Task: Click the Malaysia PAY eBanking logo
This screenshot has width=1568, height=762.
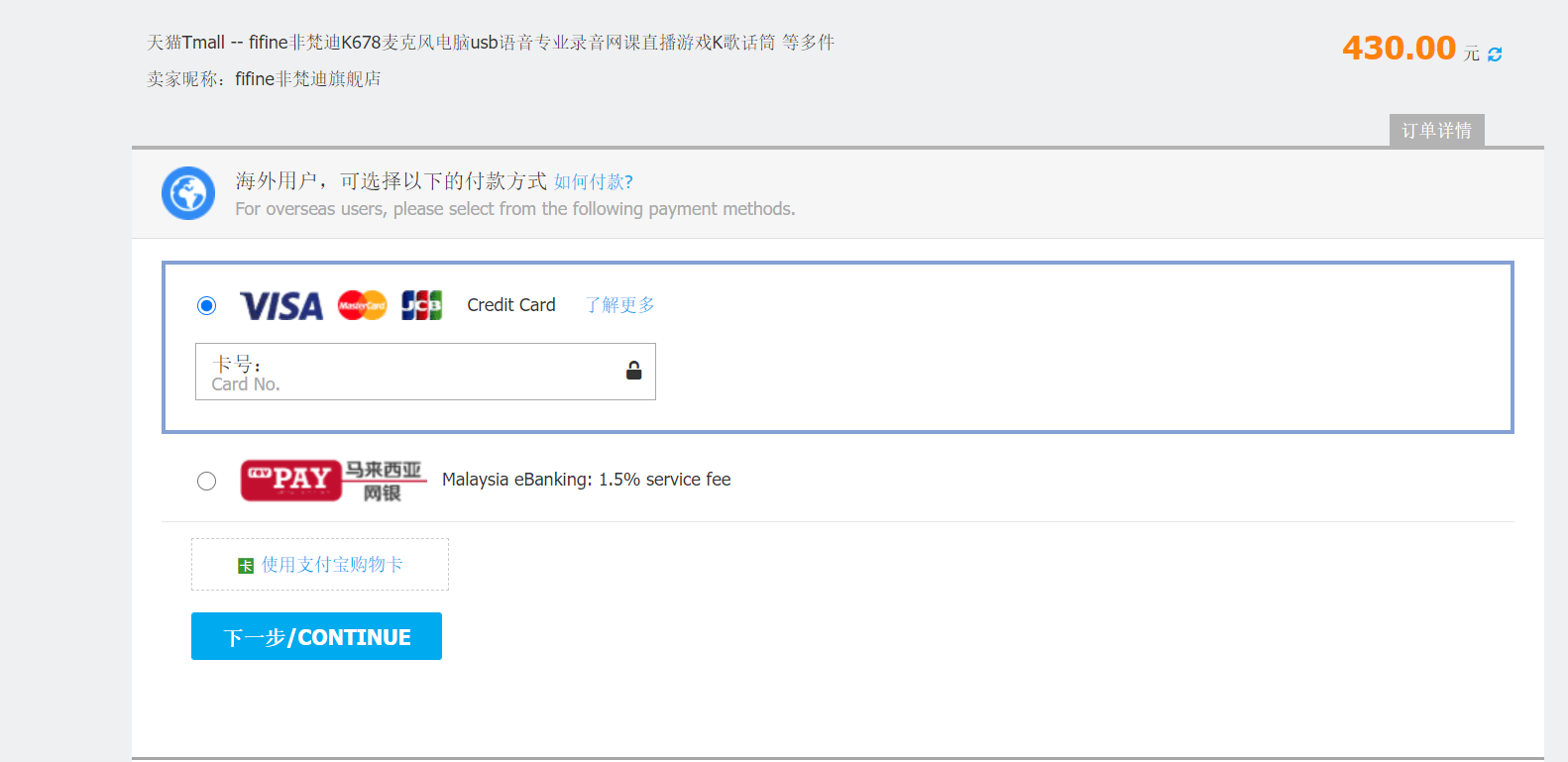Action: 334,480
